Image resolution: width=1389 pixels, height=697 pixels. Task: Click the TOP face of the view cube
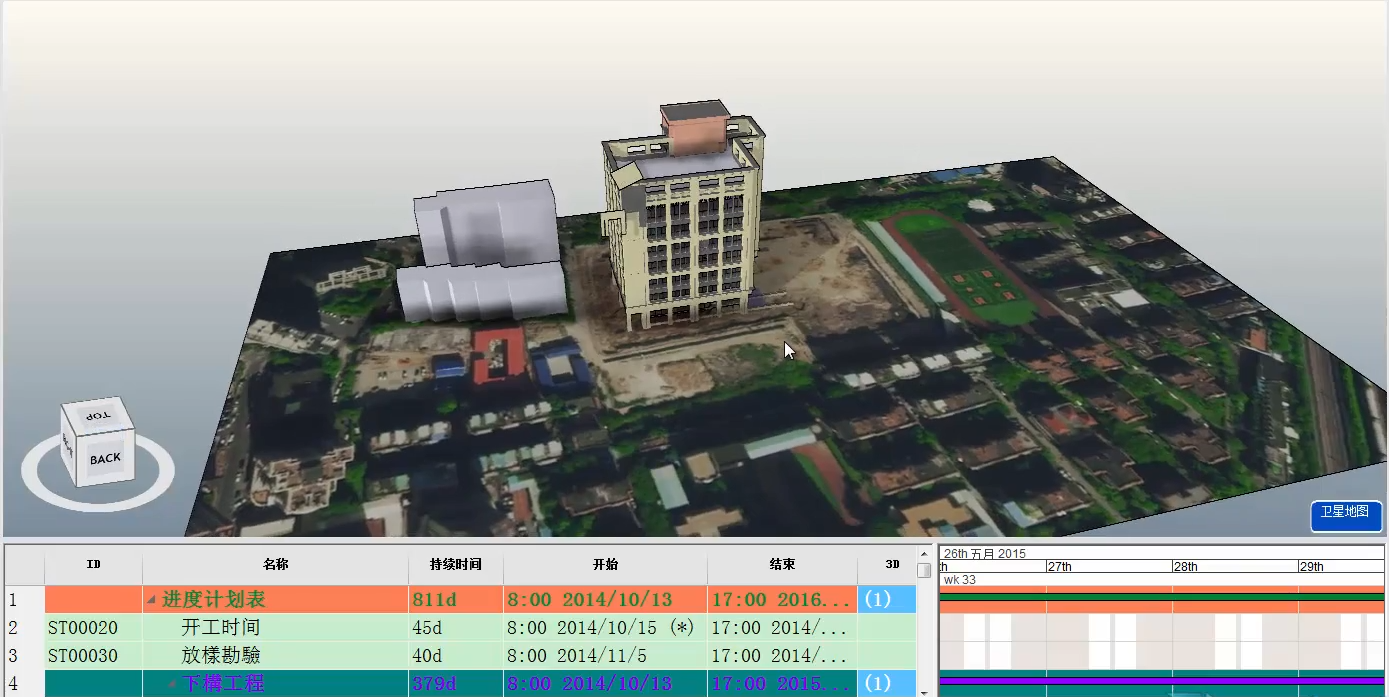96,415
